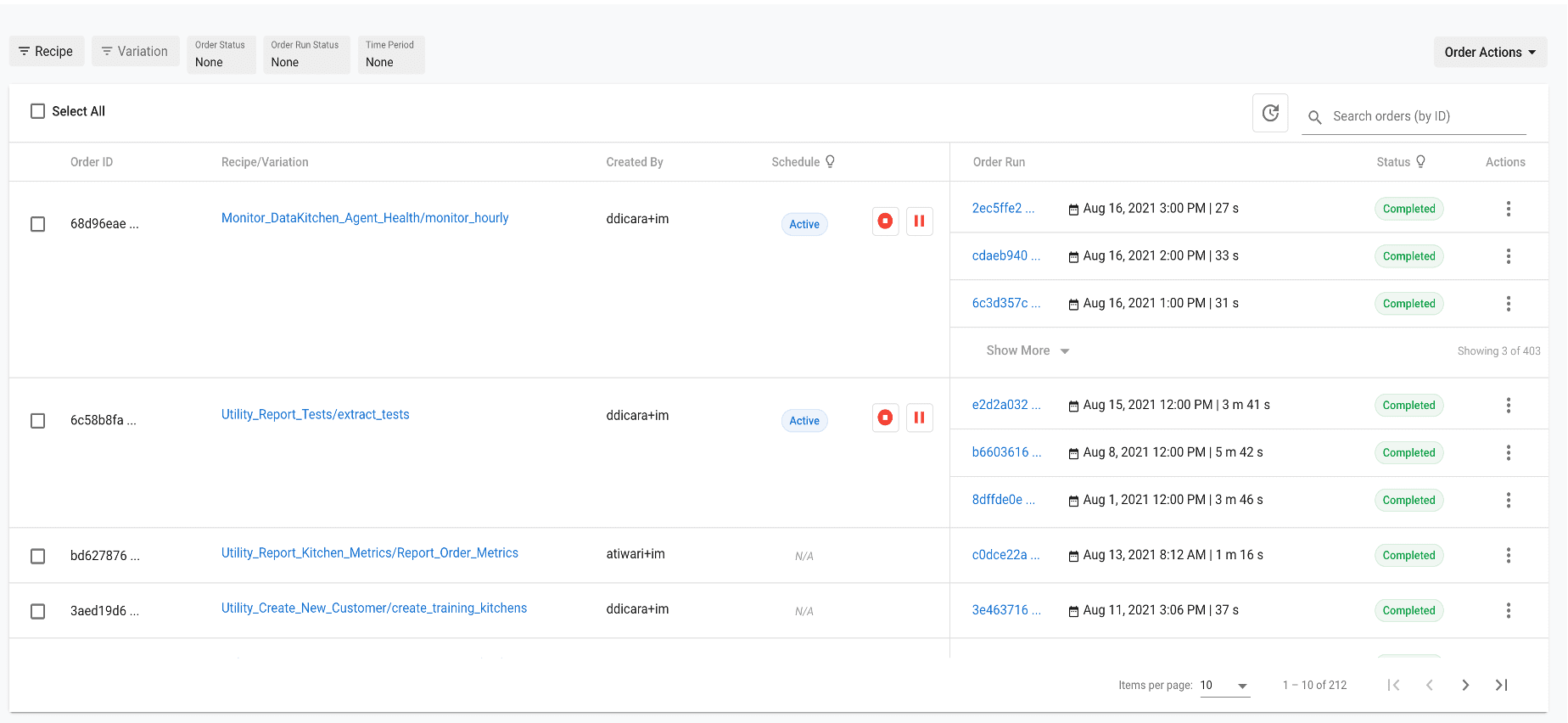The image size is (1568, 723).
Task: Open the Order Actions dropdown
Action: tap(1490, 52)
